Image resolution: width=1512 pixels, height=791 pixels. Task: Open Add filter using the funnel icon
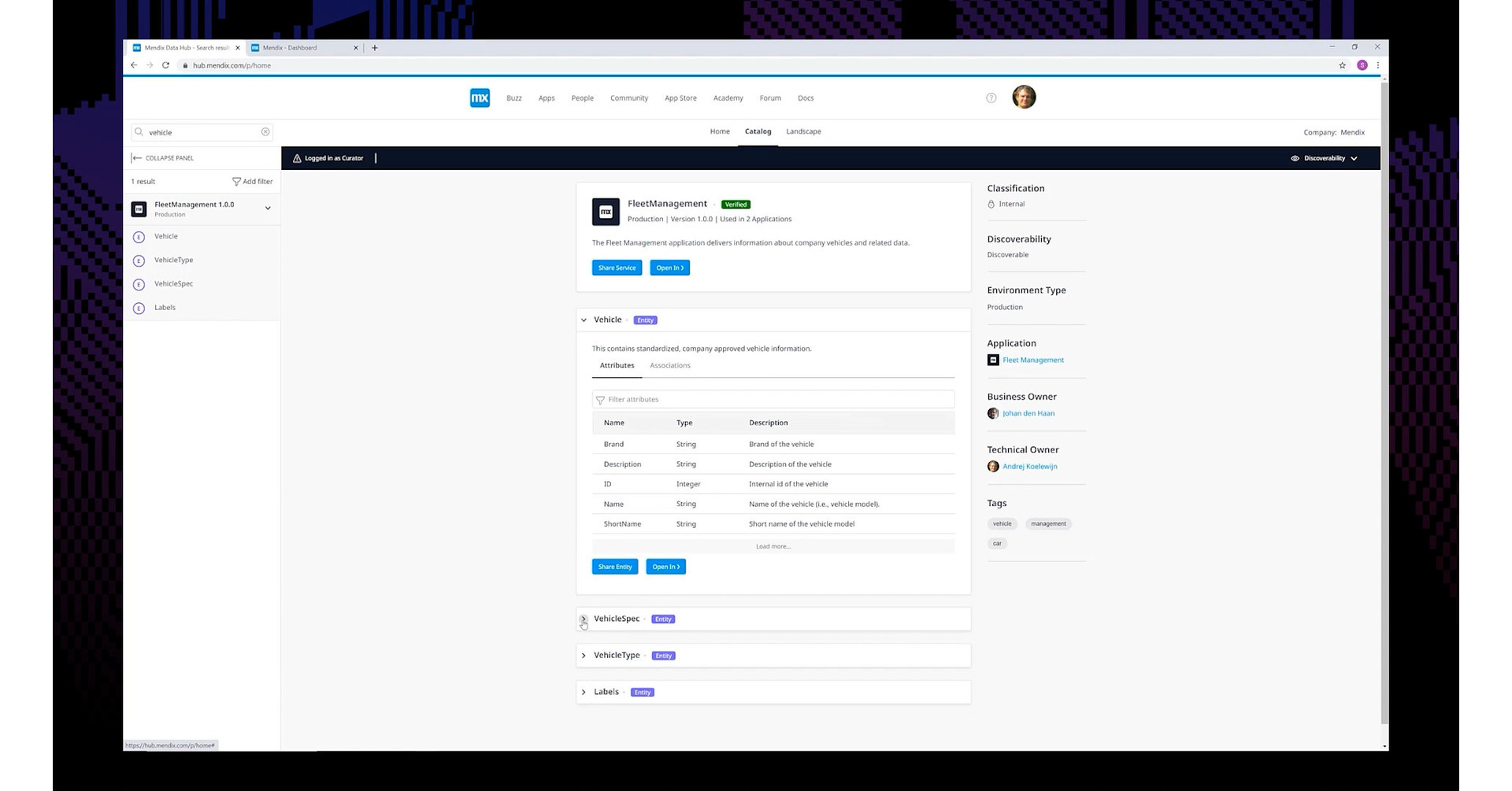pyautogui.click(x=236, y=181)
